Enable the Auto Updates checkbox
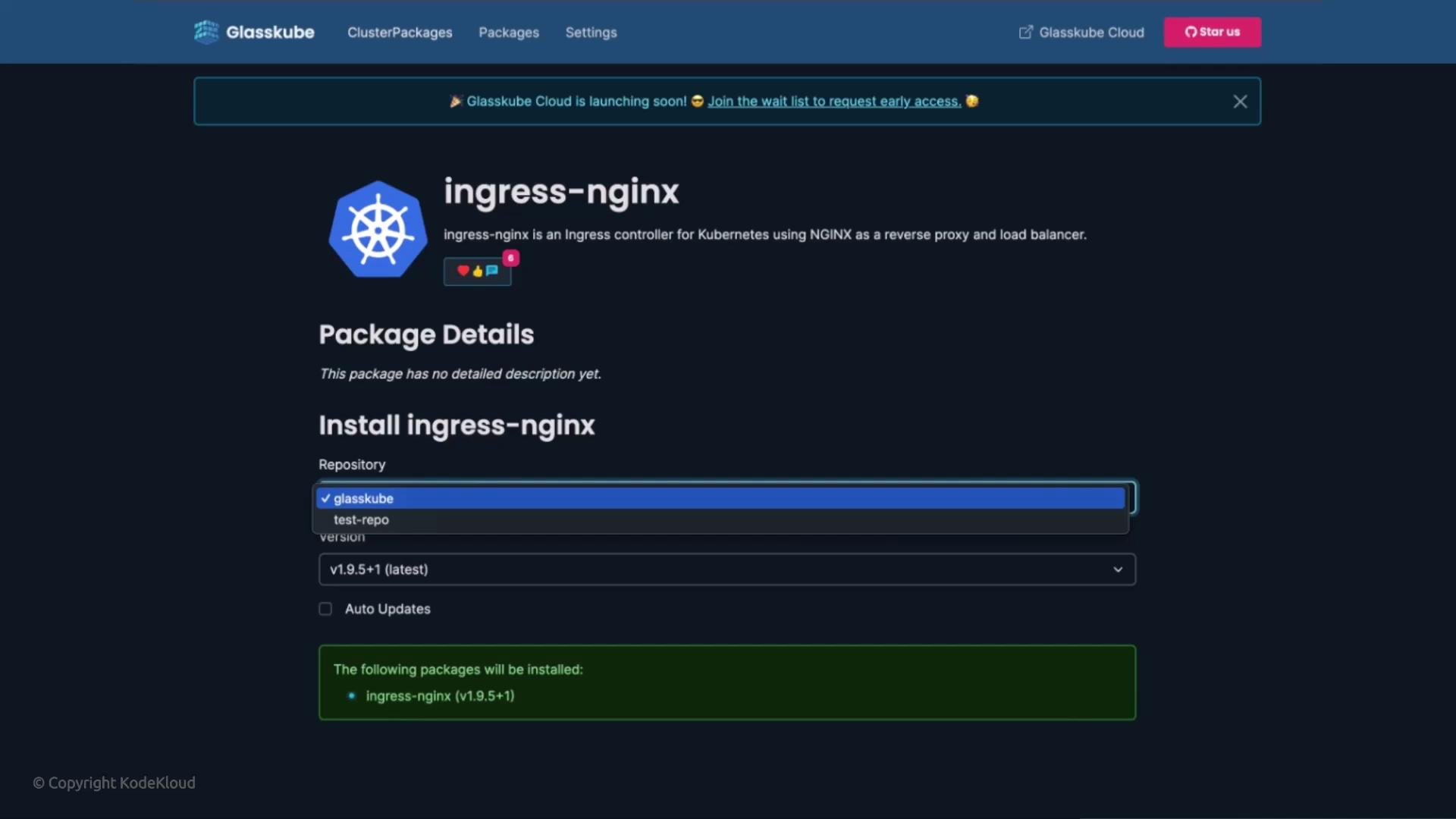Viewport: 1456px width, 819px height. point(325,609)
